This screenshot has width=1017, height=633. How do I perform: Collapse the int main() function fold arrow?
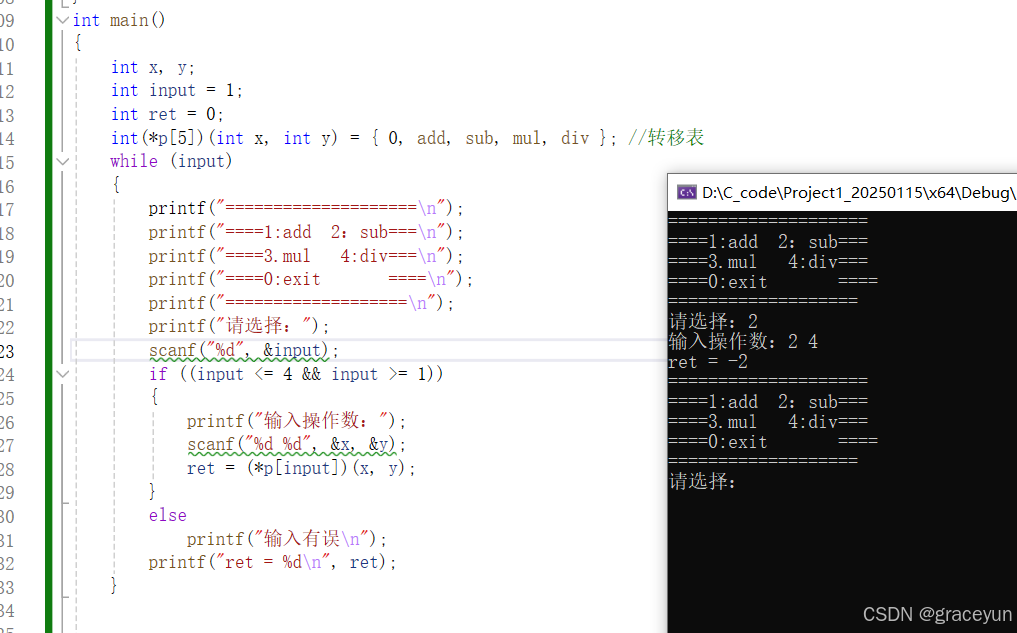[x=62, y=20]
